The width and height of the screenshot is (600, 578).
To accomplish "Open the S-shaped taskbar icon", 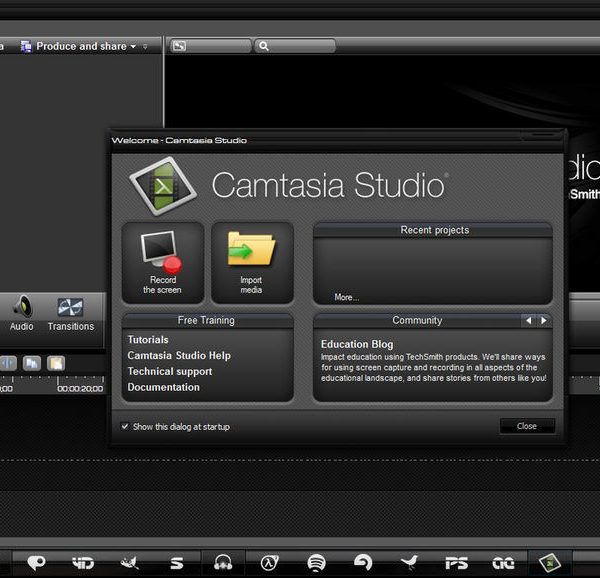I will [177, 563].
